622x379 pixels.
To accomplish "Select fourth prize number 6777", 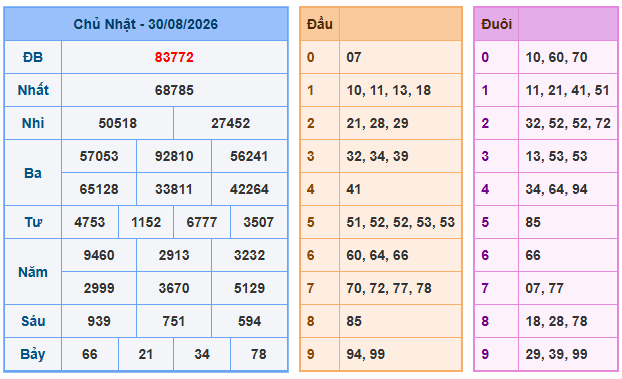I will (x=202, y=222).
